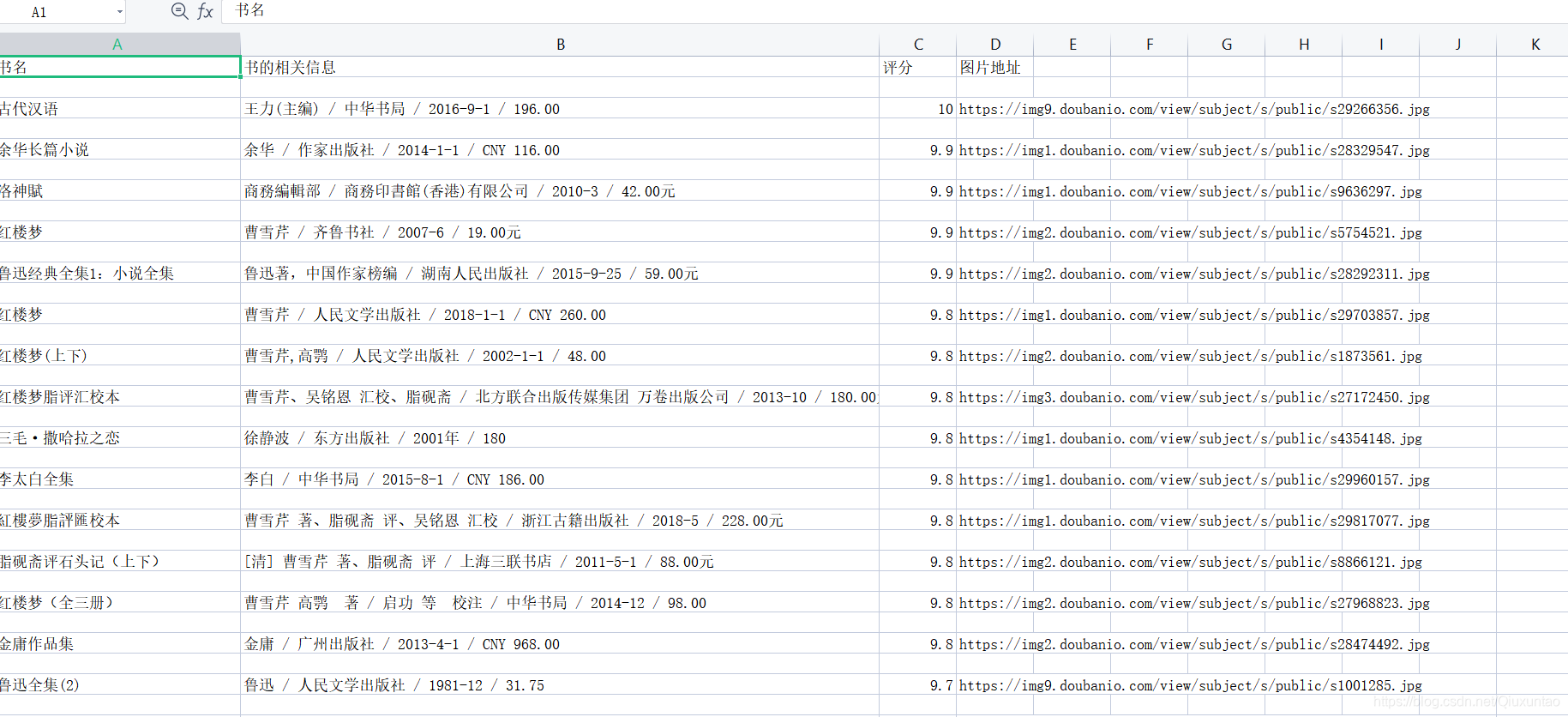Select the rating cell with value 9.7
The height and width of the screenshot is (717, 1568).
918,684
